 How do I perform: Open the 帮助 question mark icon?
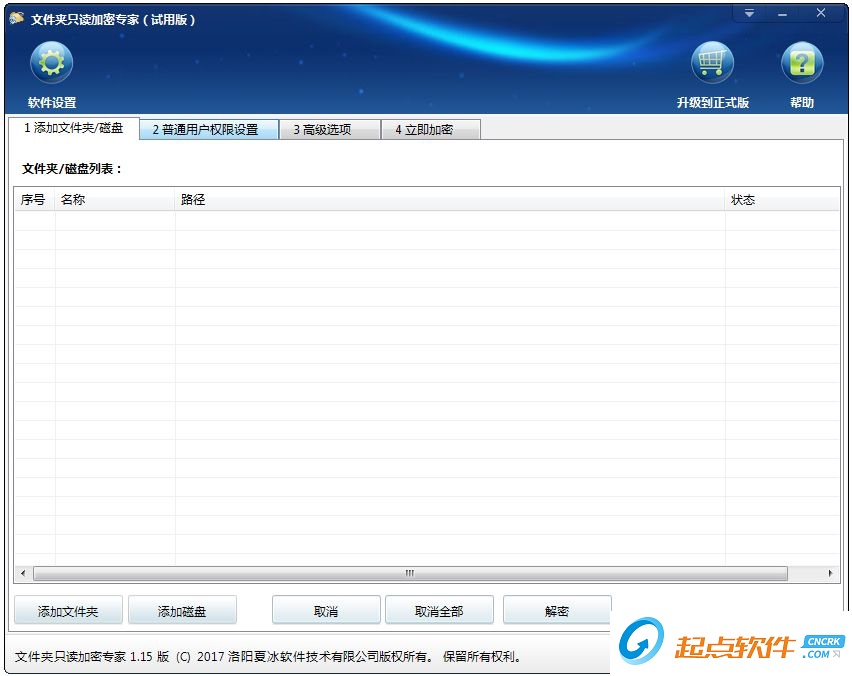[801, 62]
